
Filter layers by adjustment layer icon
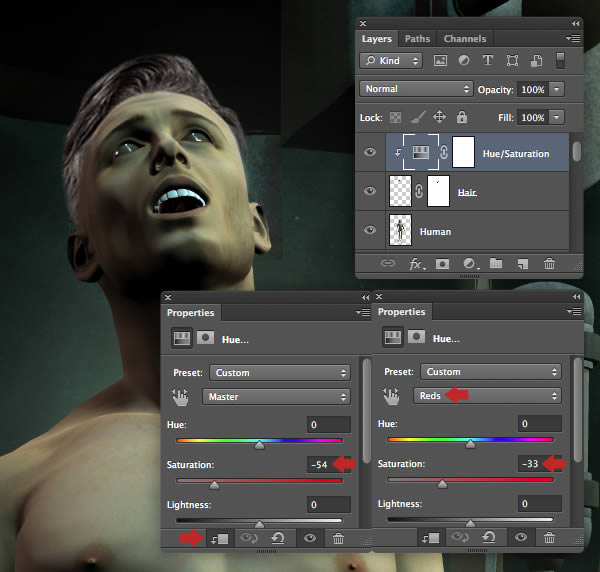click(464, 60)
